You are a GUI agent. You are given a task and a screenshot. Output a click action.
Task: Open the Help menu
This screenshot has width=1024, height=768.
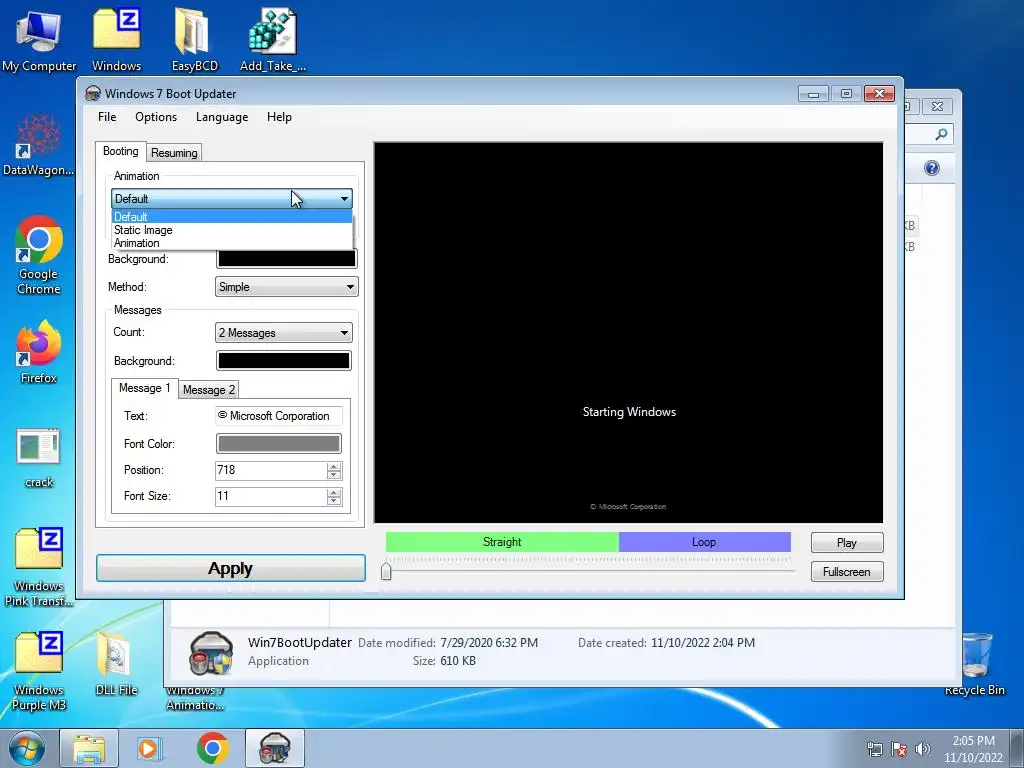coord(279,117)
